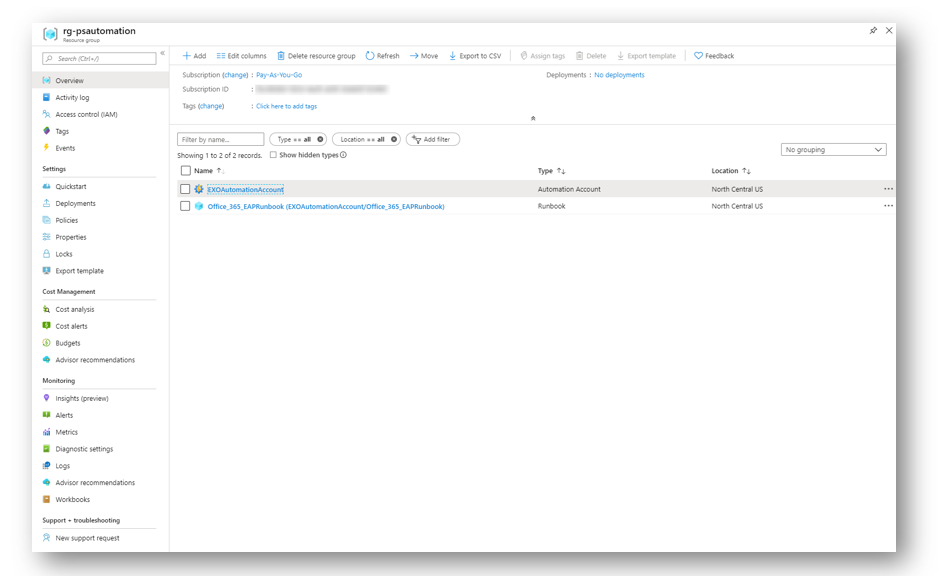Click the pin blade icon
Viewport: 941px width, 576px height.
[873, 31]
